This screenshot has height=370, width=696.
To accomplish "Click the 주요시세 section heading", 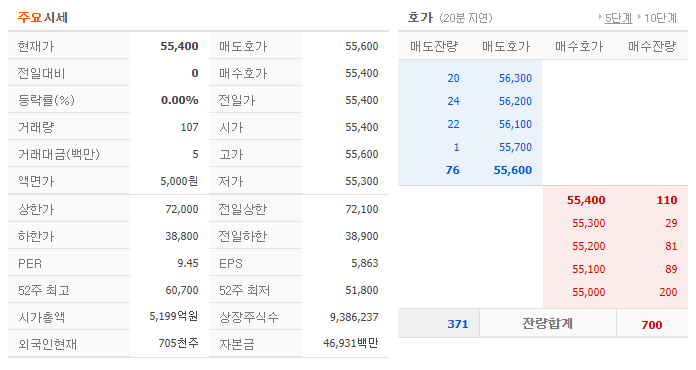I will point(43,17).
